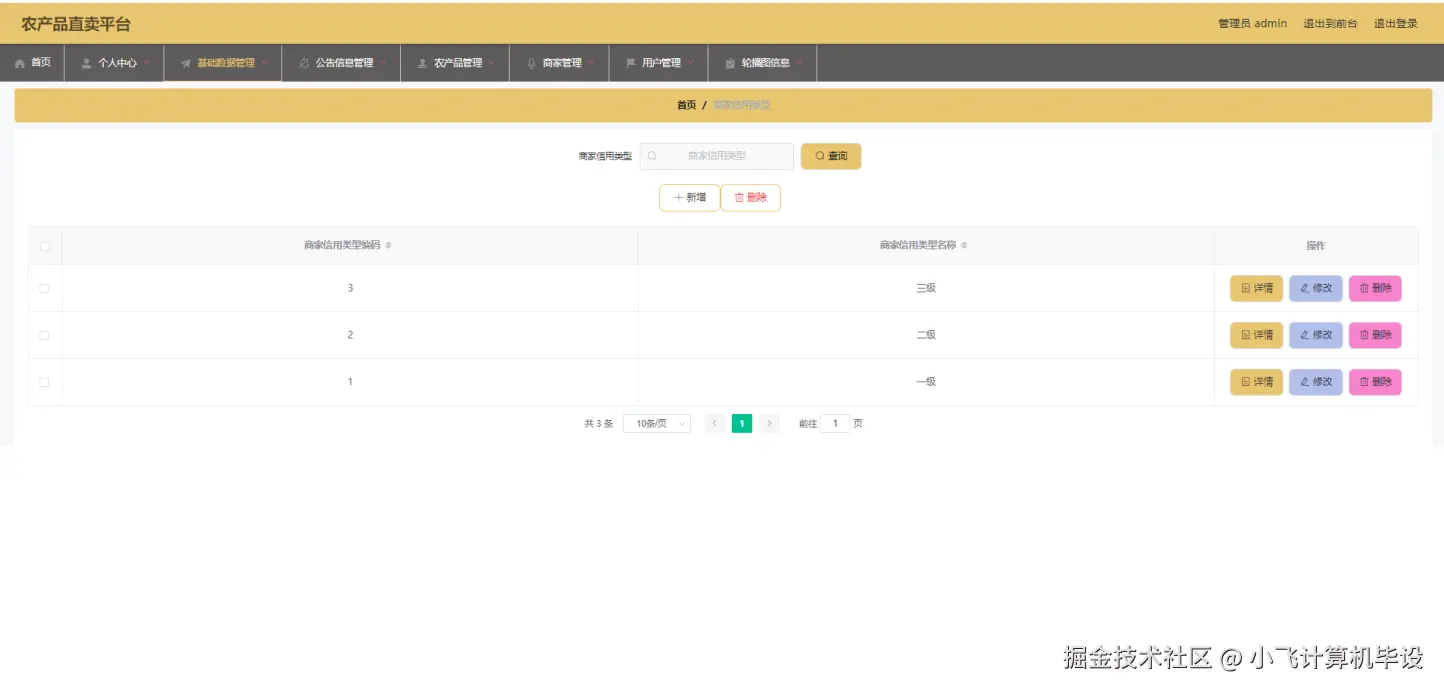Click the icon beside 公告信息管理
Image resolution: width=1444 pixels, height=692 pixels.
304,63
